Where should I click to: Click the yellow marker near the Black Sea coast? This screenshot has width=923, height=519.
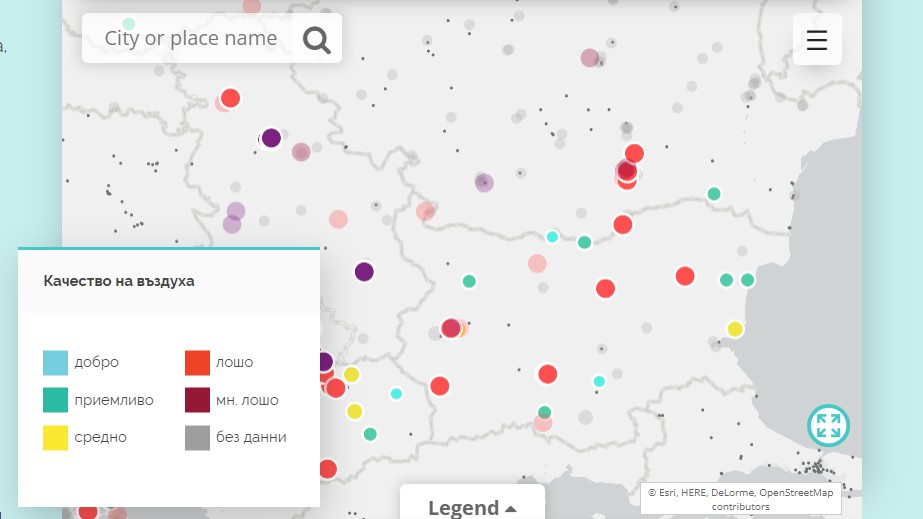735,329
